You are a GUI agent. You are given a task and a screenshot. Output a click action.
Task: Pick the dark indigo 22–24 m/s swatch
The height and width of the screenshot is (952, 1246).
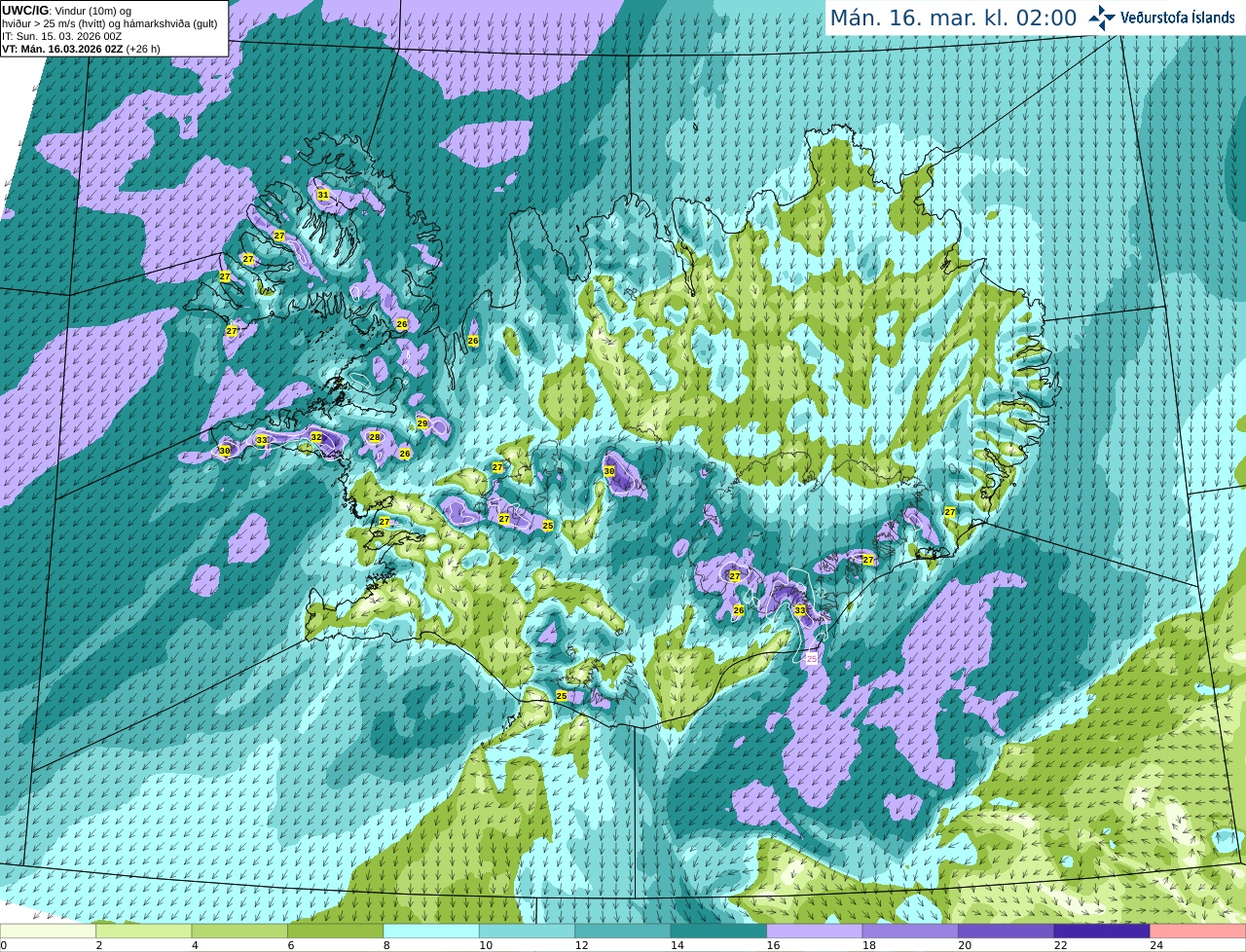pos(1103,931)
